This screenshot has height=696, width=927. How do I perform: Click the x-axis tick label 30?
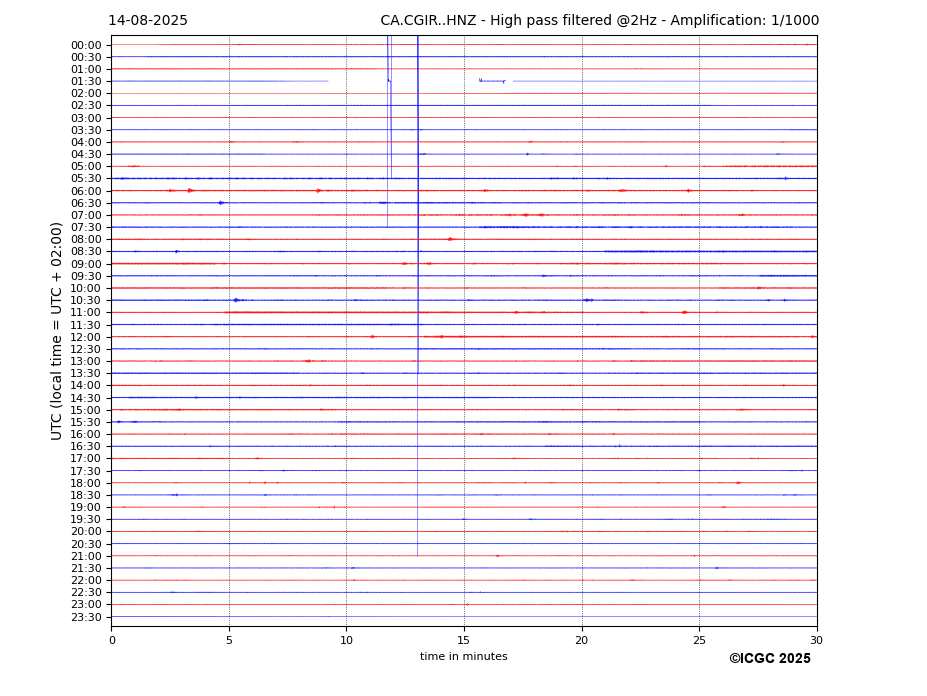[x=816, y=640]
